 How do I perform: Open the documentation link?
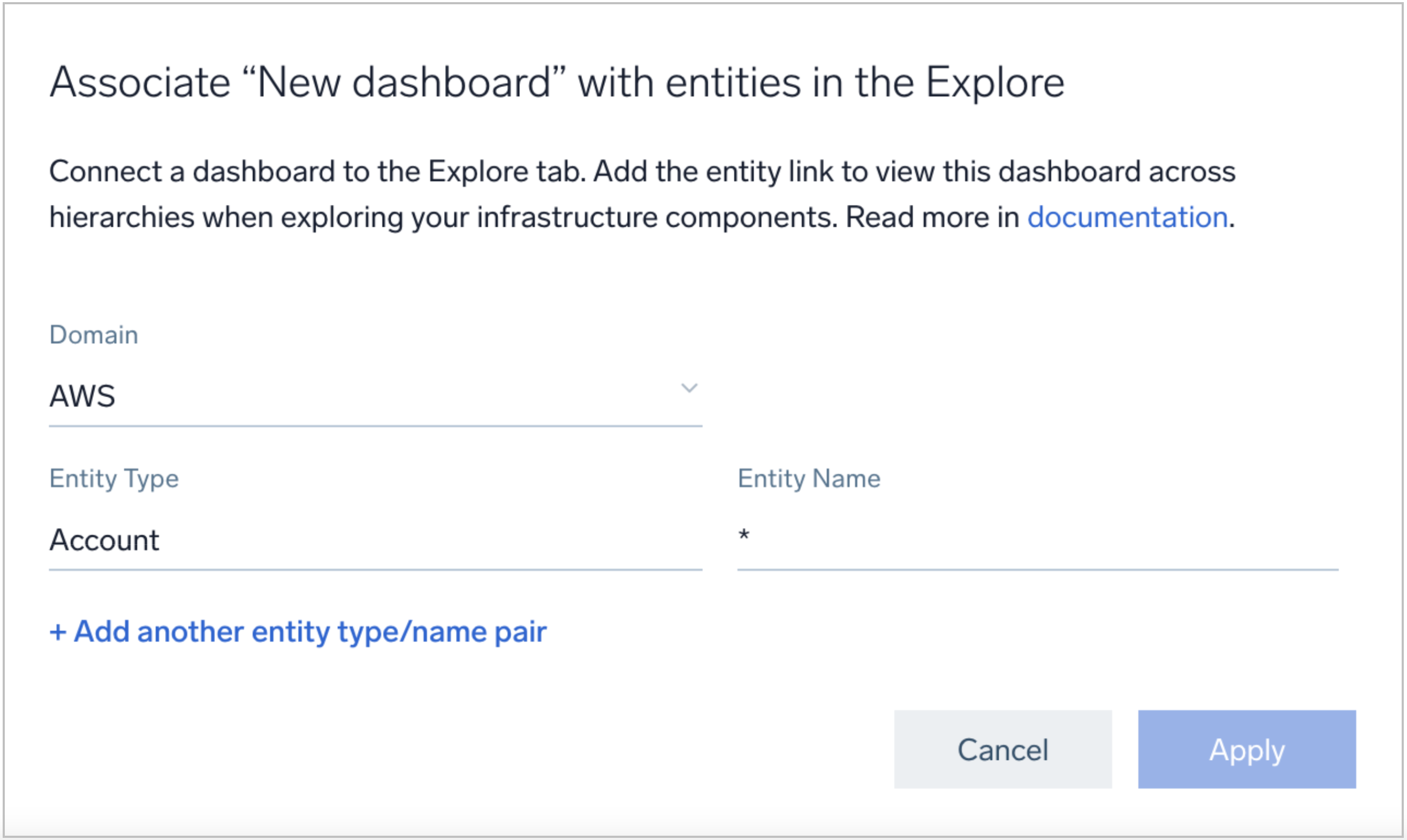coord(1127,217)
